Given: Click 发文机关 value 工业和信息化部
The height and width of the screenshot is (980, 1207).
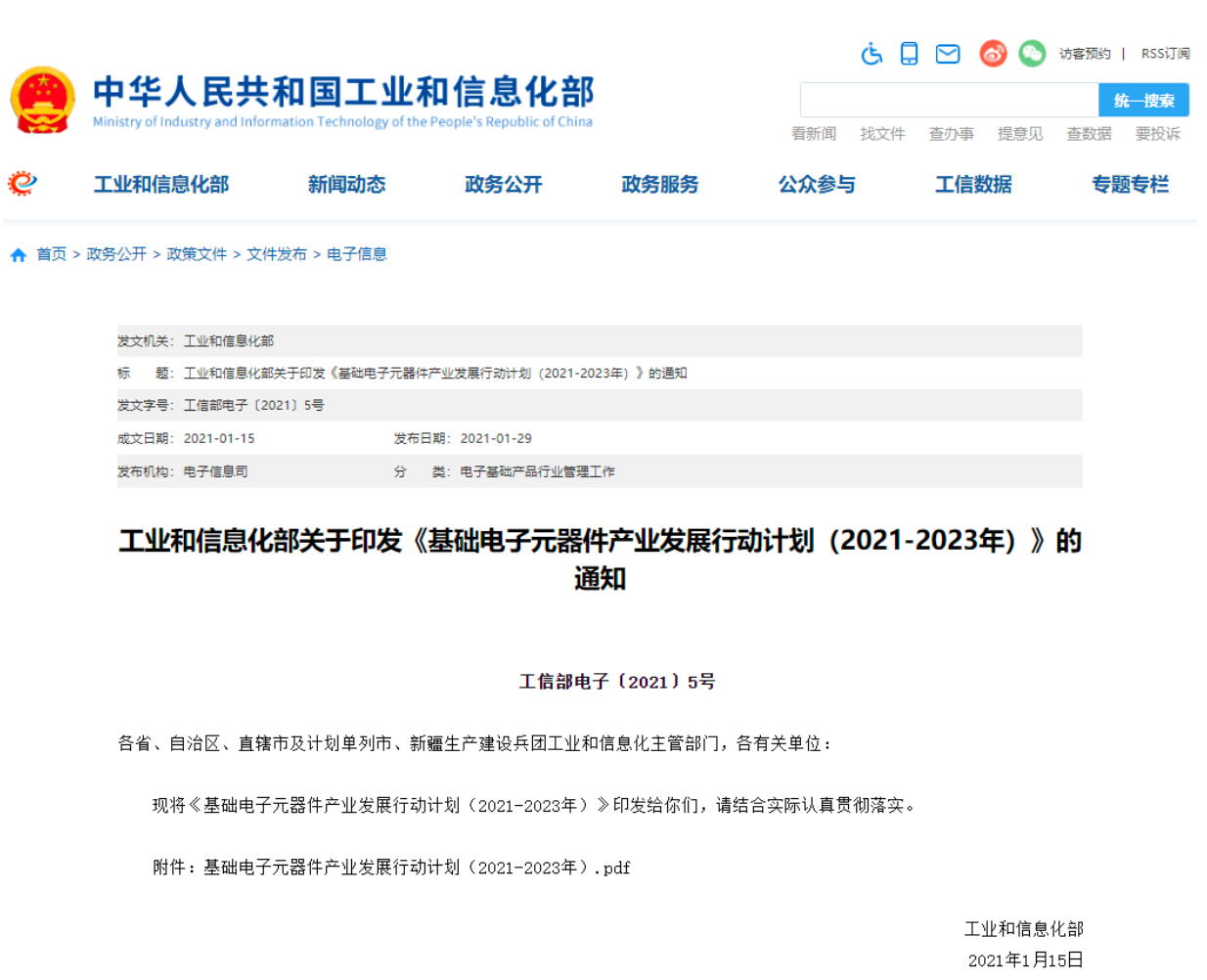Looking at the screenshot, I should (x=229, y=340).
